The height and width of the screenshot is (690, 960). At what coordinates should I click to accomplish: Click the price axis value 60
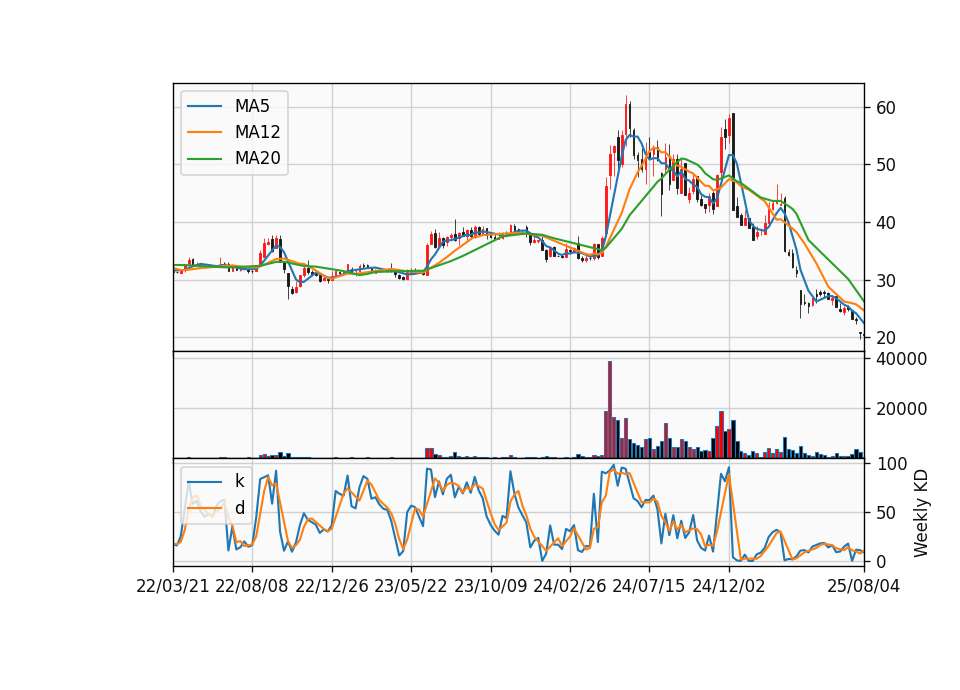(x=886, y=108)
